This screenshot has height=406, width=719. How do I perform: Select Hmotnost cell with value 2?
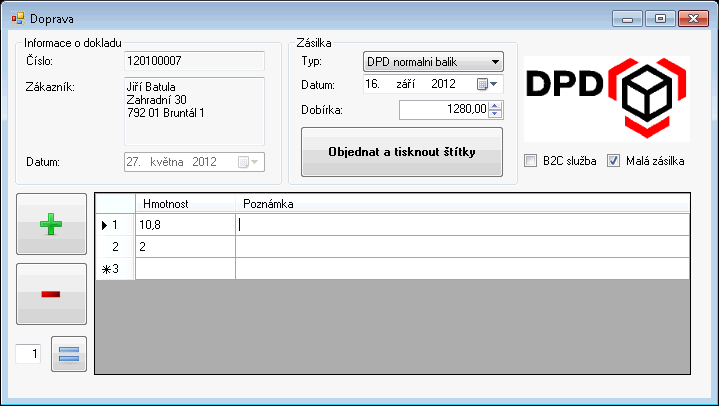click(185, 247)
